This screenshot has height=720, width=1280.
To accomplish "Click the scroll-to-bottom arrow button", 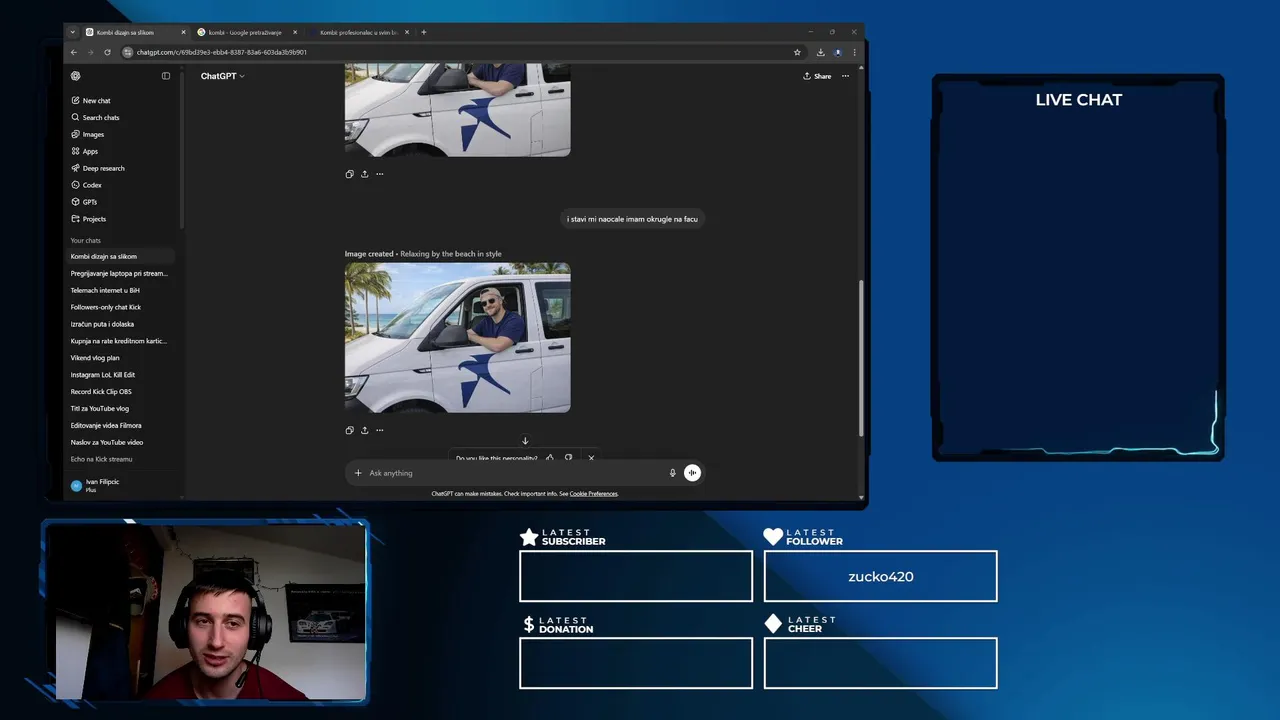I will coord(525,441).
